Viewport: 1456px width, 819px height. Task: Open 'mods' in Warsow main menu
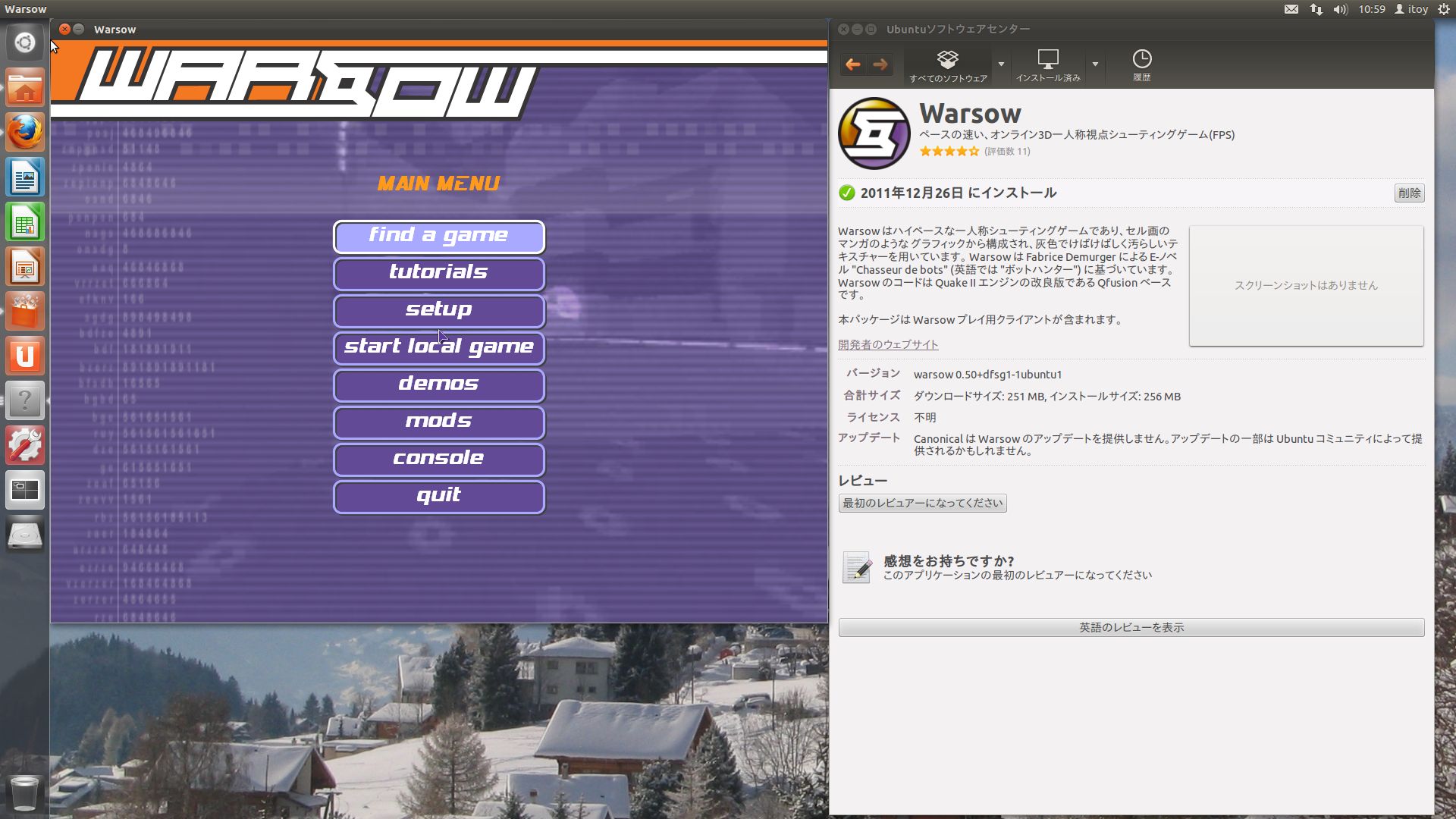438,422
